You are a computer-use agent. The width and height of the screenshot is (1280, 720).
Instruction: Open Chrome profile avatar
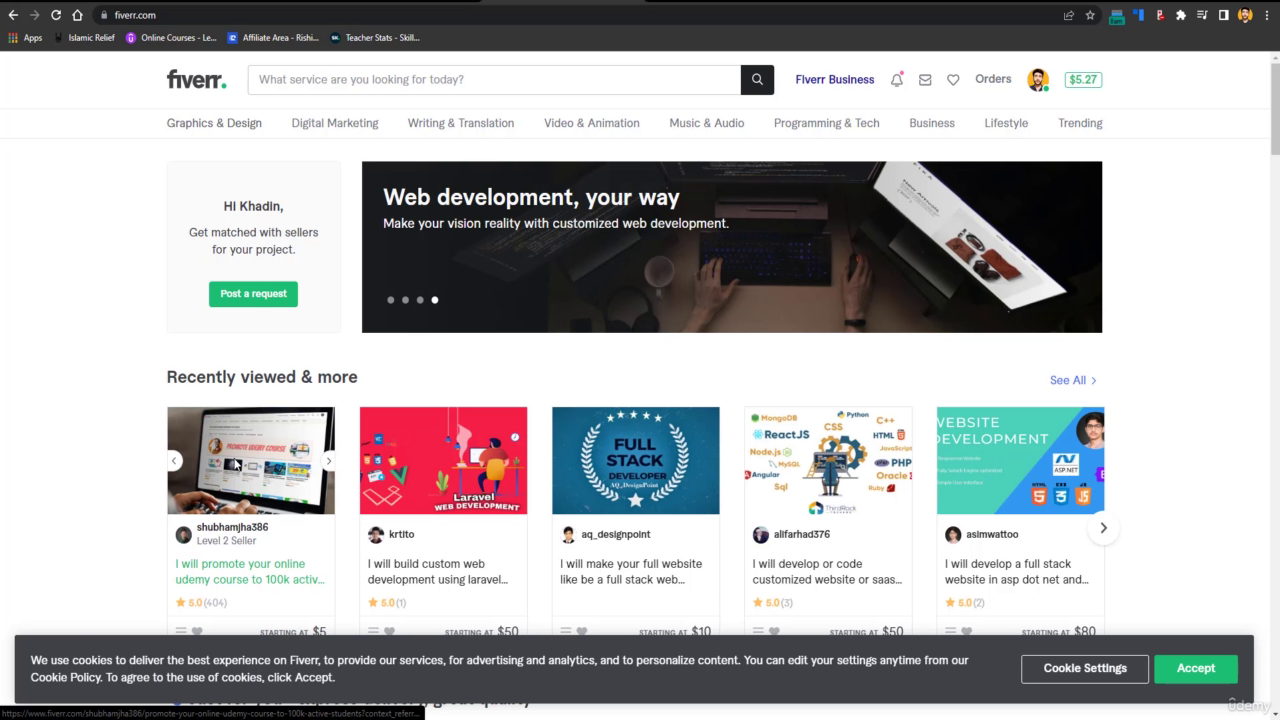[1245, 15]
